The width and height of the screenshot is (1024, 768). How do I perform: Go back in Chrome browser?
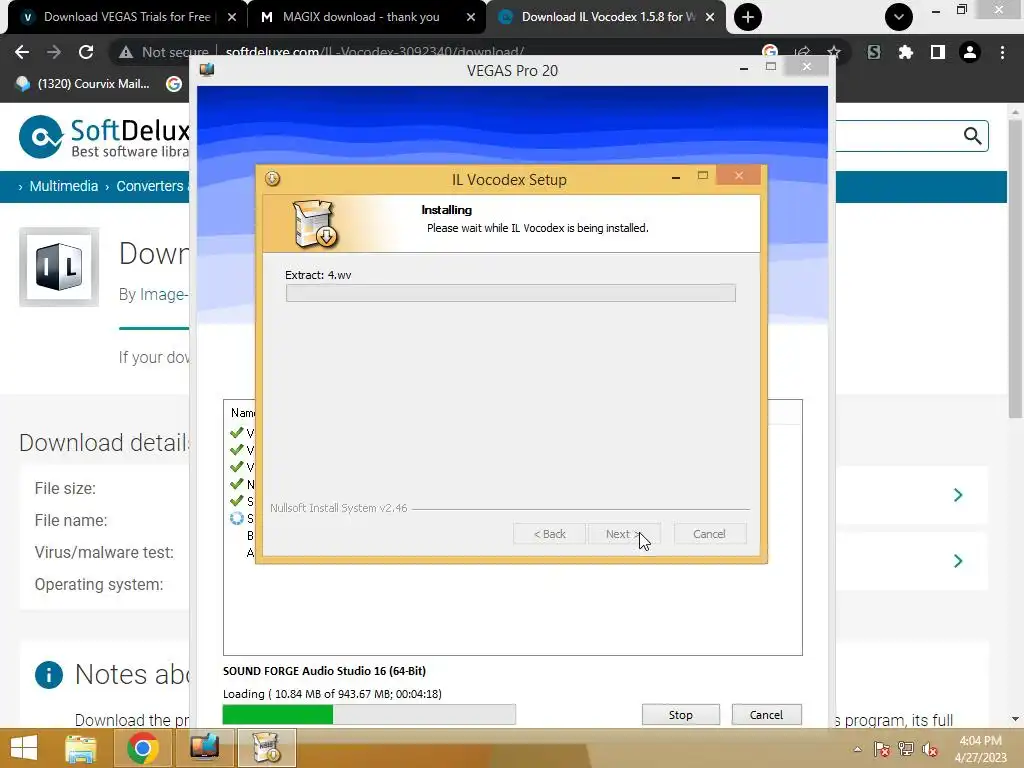coord(22,52)
